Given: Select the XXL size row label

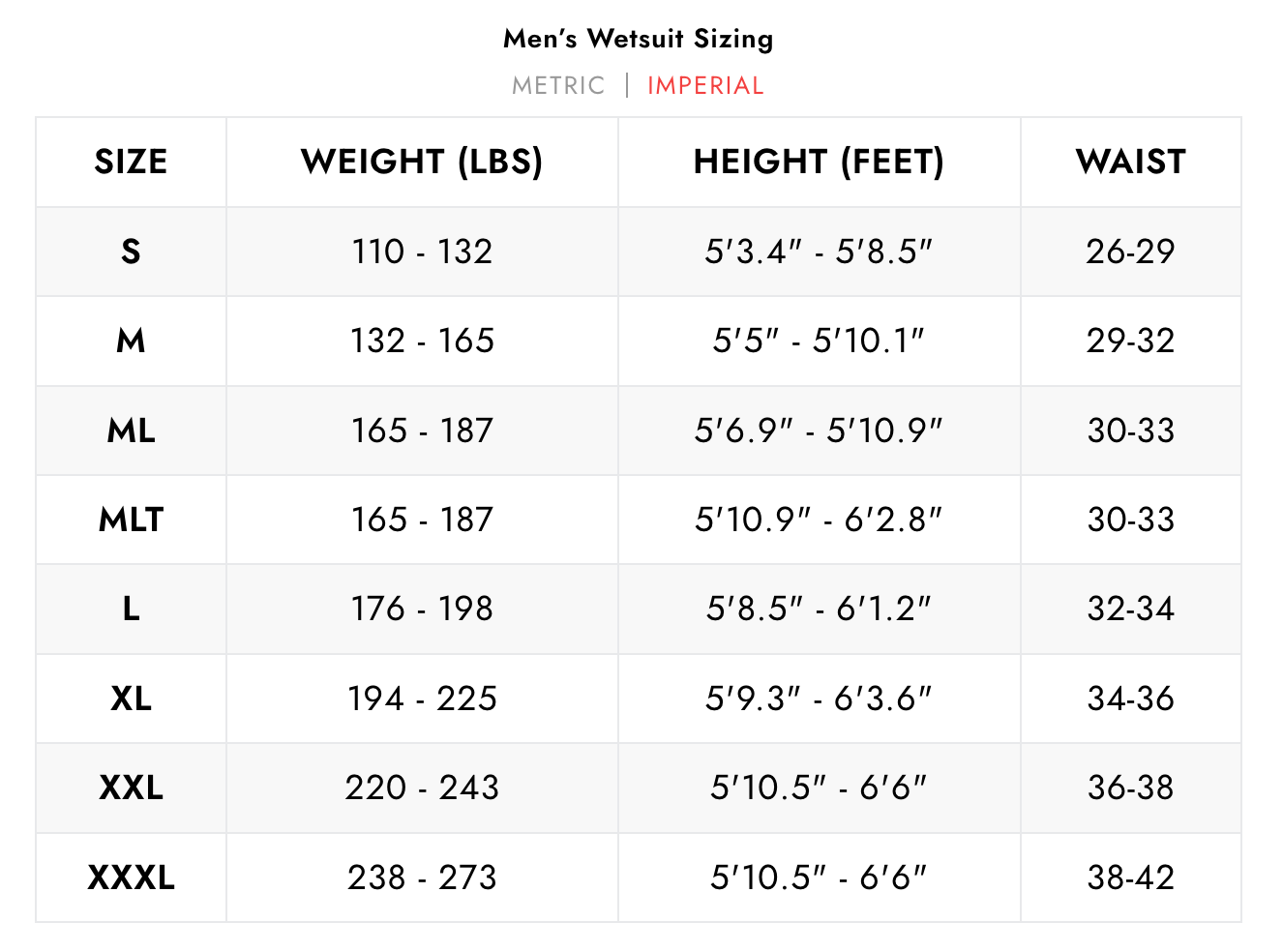Looking at the screenshot, I should [131, 788].
